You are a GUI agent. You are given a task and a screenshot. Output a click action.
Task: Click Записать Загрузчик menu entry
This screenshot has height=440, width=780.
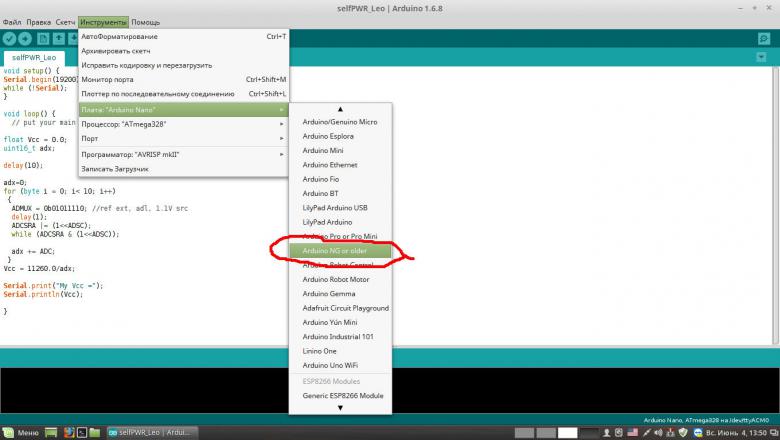point(184,169)
